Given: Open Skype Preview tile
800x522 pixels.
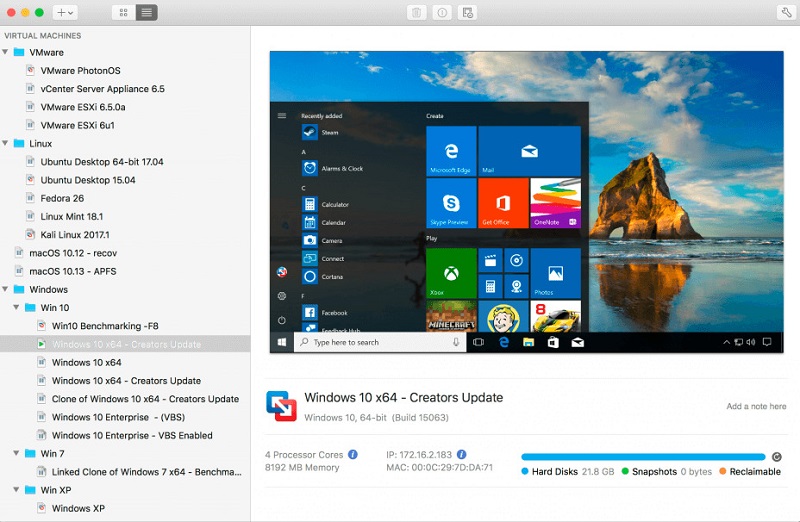Looking at the screenshot, I should tap(451, 203).
